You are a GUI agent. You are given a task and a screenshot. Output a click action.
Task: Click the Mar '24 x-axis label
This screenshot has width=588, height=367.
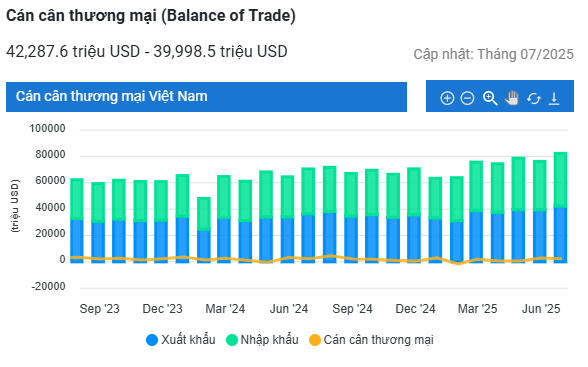(225, 309)
